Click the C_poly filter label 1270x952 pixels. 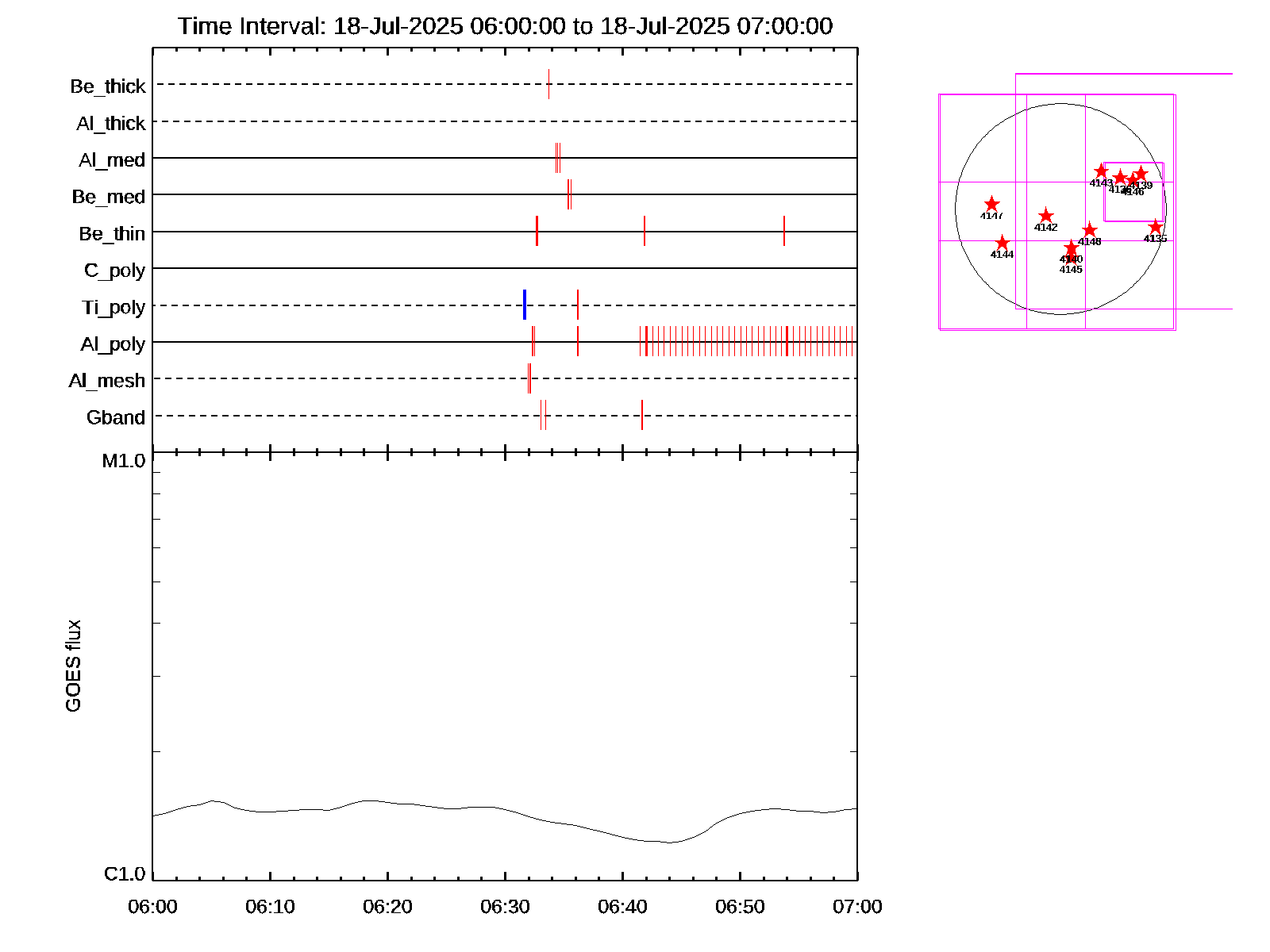tap(114, 271)
